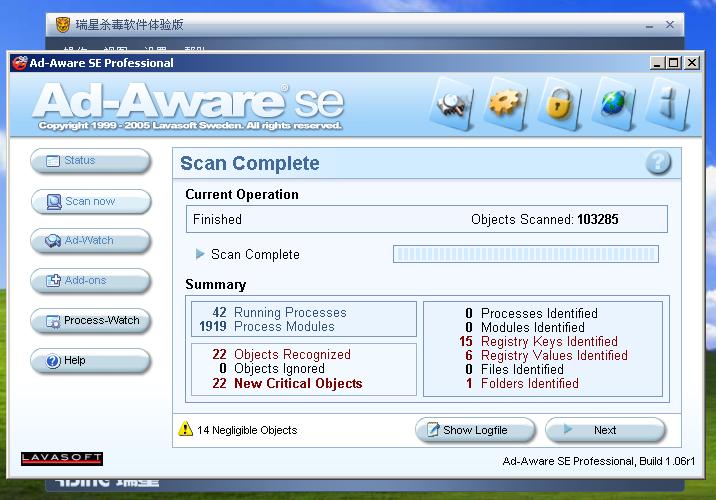716x500 pixels.
Task: Click '0 Modules Identified' line
Action: pos(525,327)
